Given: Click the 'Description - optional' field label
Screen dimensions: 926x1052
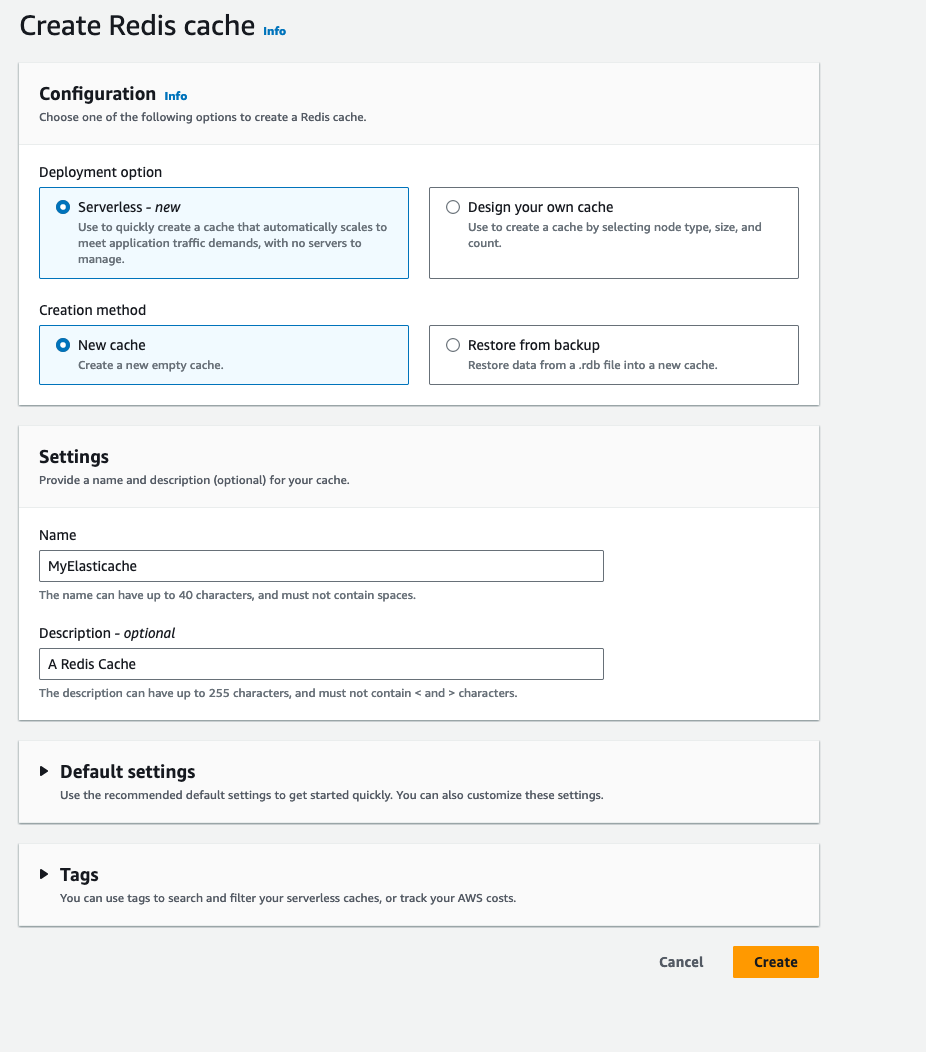Looking at the screenshot, I should click(107, 633).
